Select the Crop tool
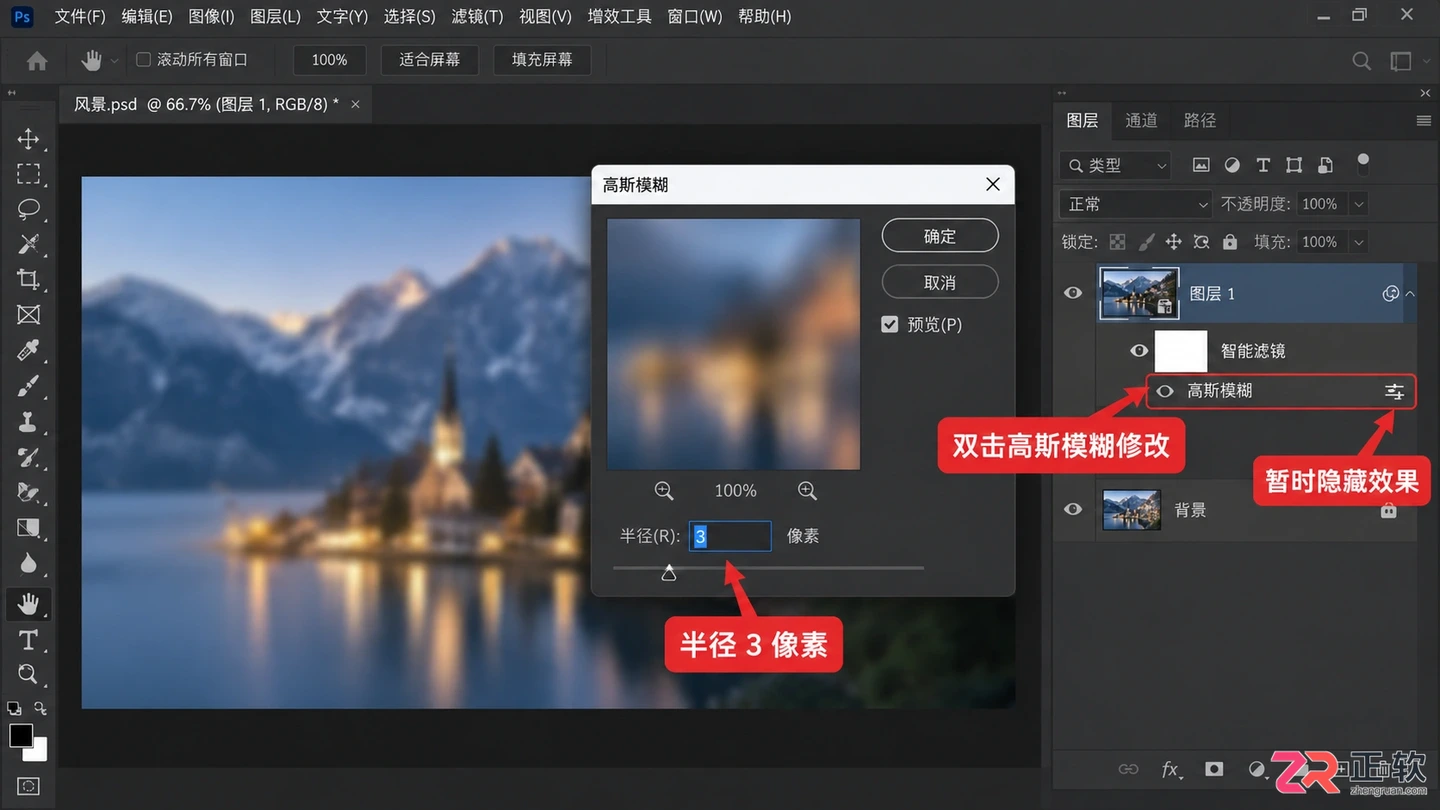The height and width of the screenshot is (810, 1440). pos(28,280)
